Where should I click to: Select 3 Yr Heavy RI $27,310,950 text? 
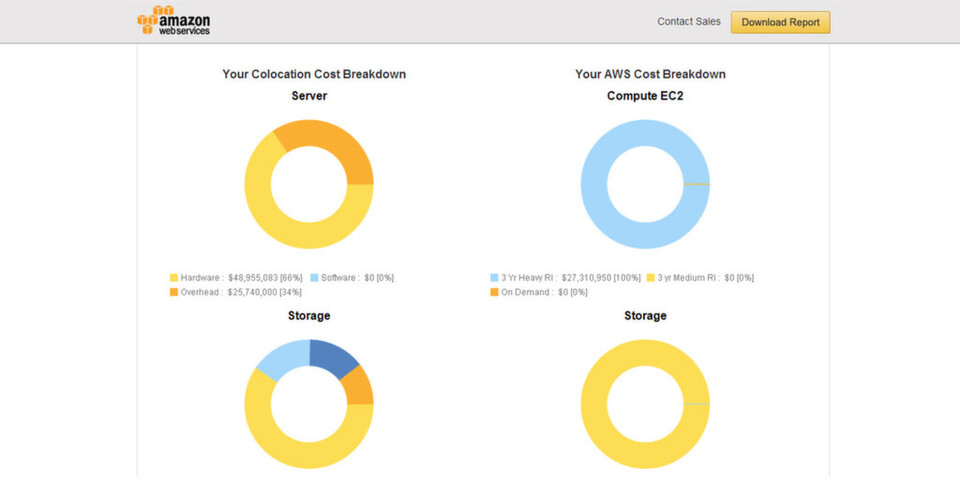tap(571, 278)
